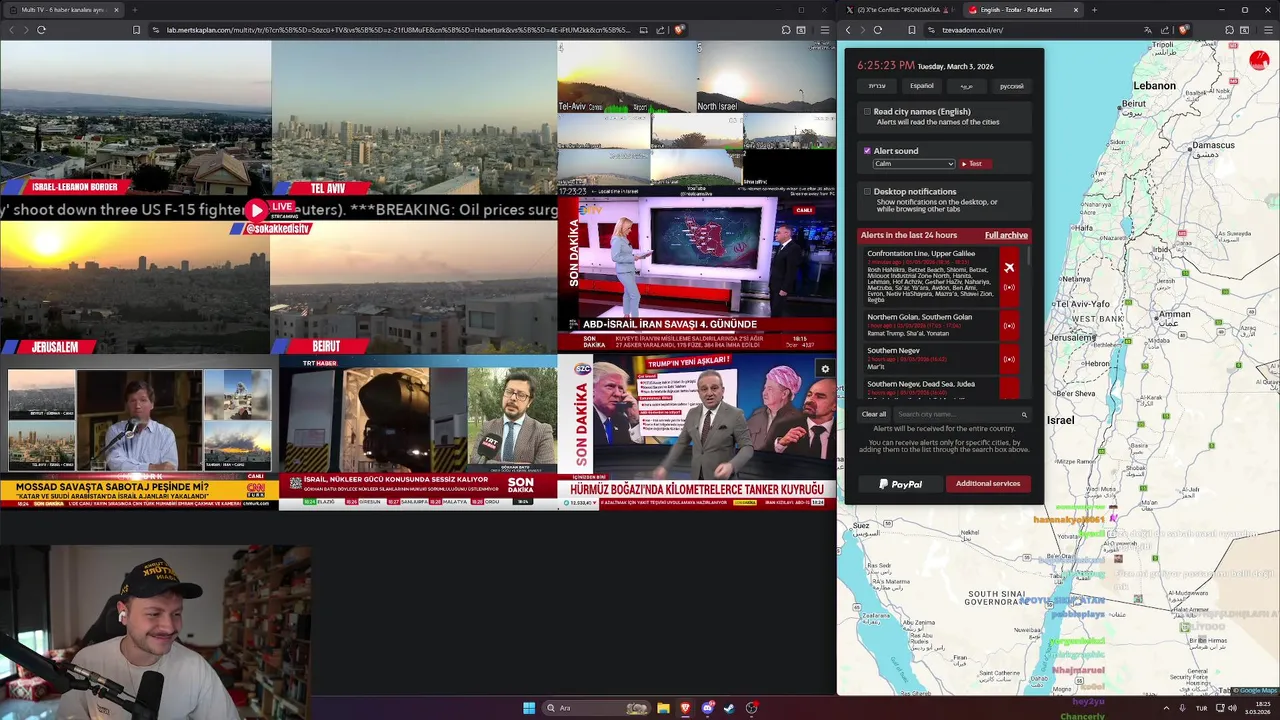Select the Multi TV browser tab
Screen dimensions: 1280x720
62,10
